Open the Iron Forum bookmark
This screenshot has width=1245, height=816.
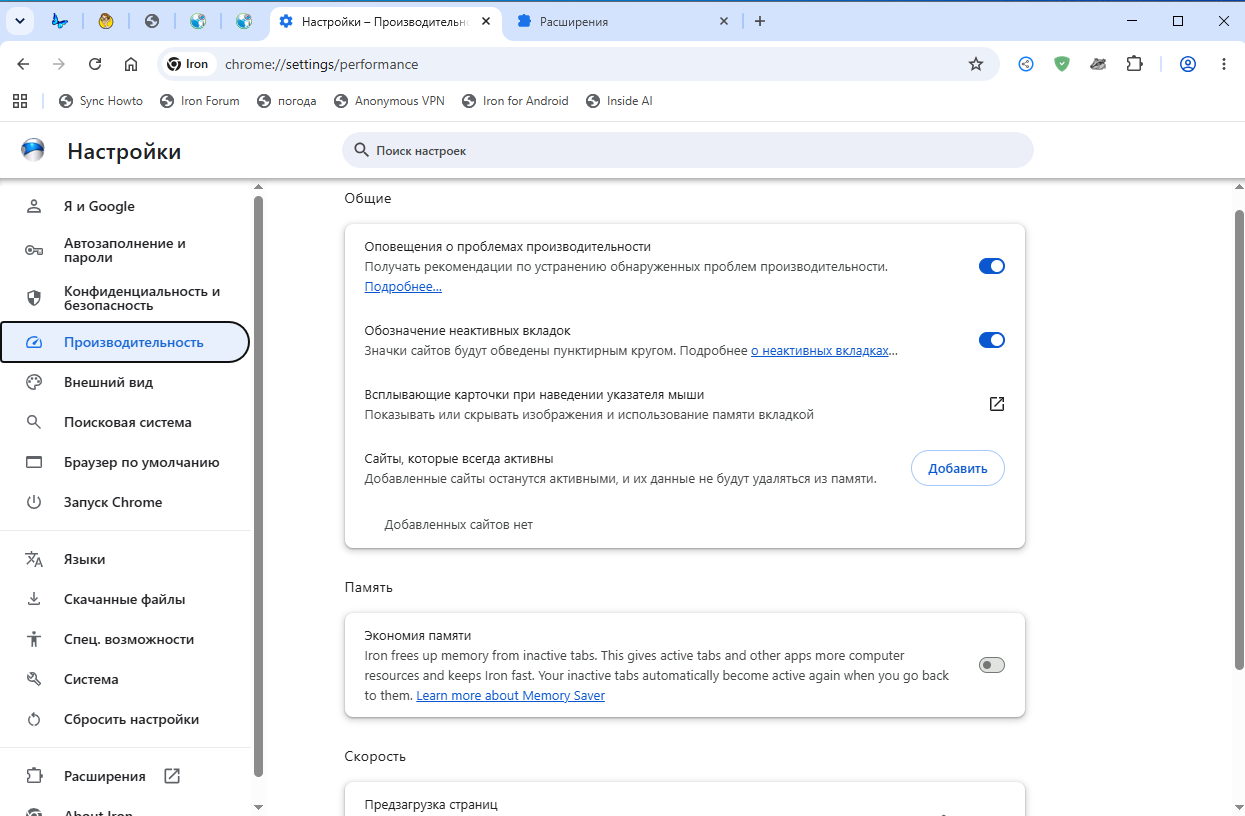pyautogui.click(x=199, y=101)
